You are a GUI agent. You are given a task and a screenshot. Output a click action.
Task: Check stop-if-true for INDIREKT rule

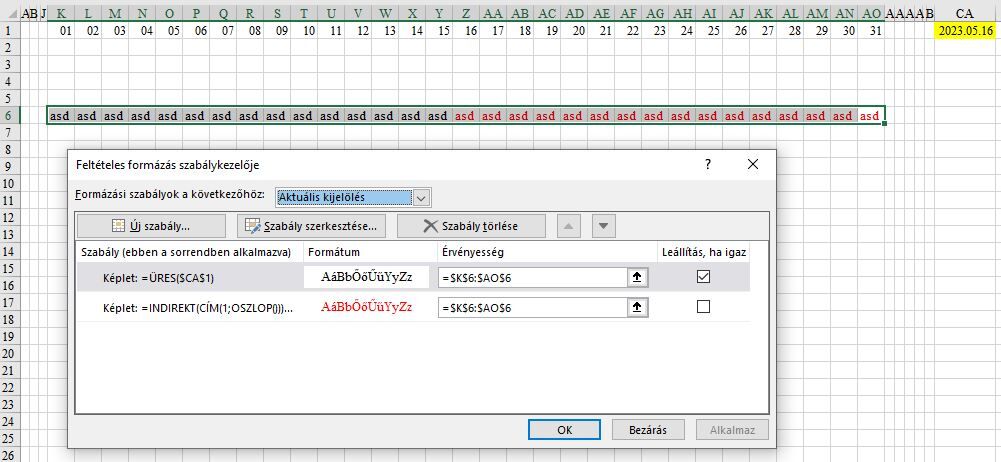click(x=704, y=307)
